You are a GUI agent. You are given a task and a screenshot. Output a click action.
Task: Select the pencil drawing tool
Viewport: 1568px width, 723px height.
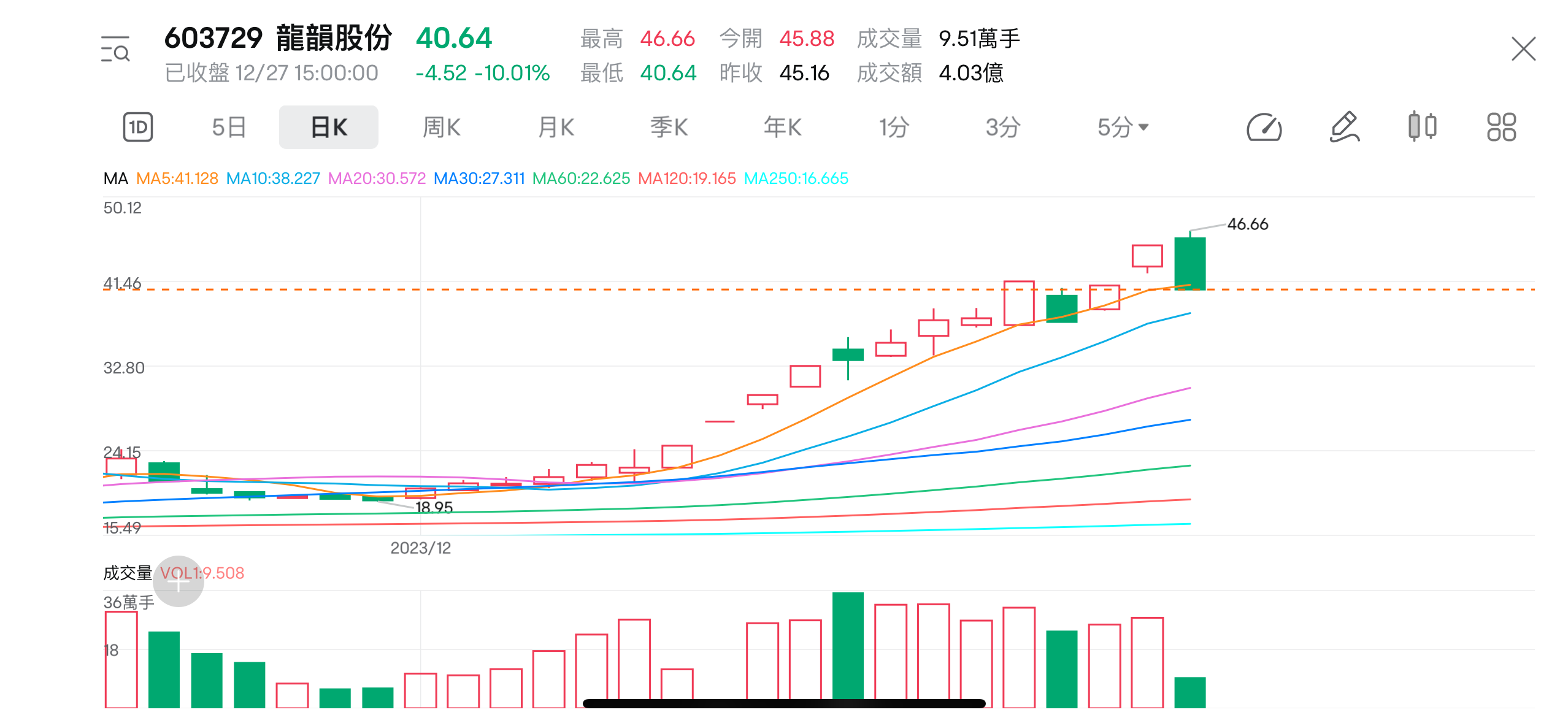pos(1345,128)
